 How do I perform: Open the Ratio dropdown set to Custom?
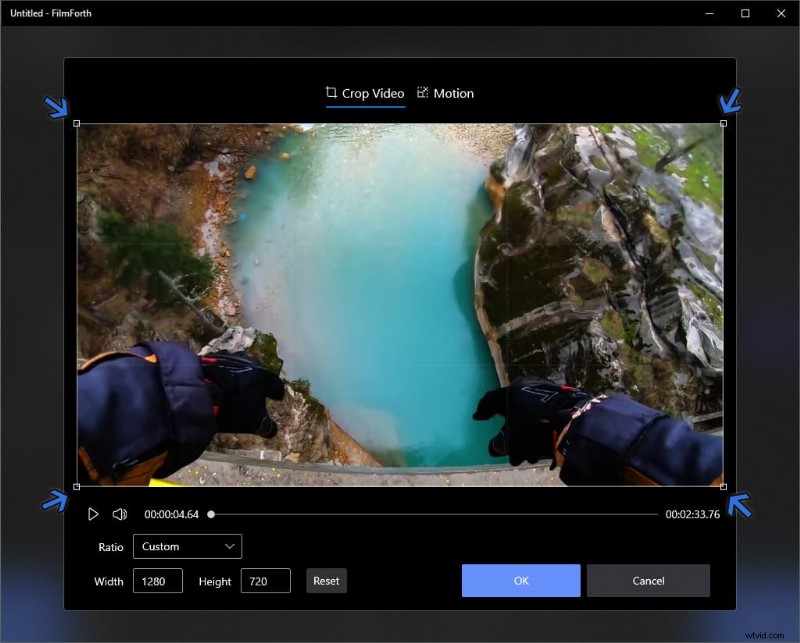point(188,547)
